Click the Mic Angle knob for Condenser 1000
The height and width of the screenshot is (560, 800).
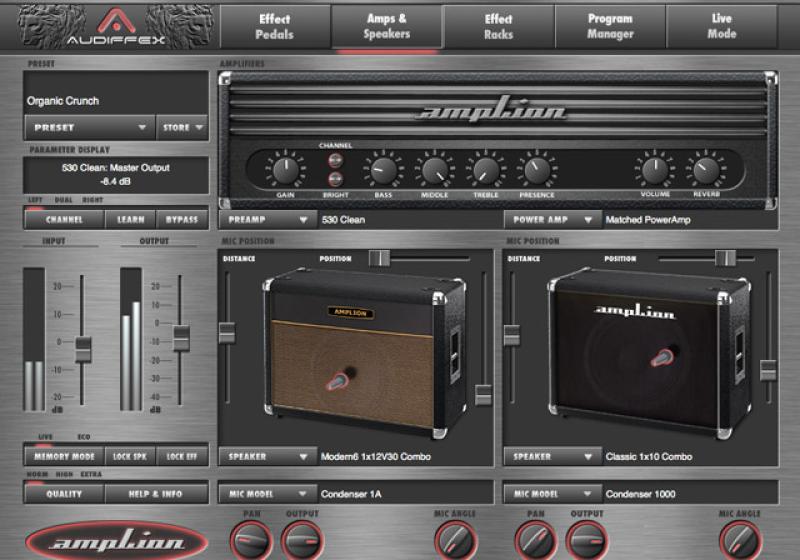point(740,540)
